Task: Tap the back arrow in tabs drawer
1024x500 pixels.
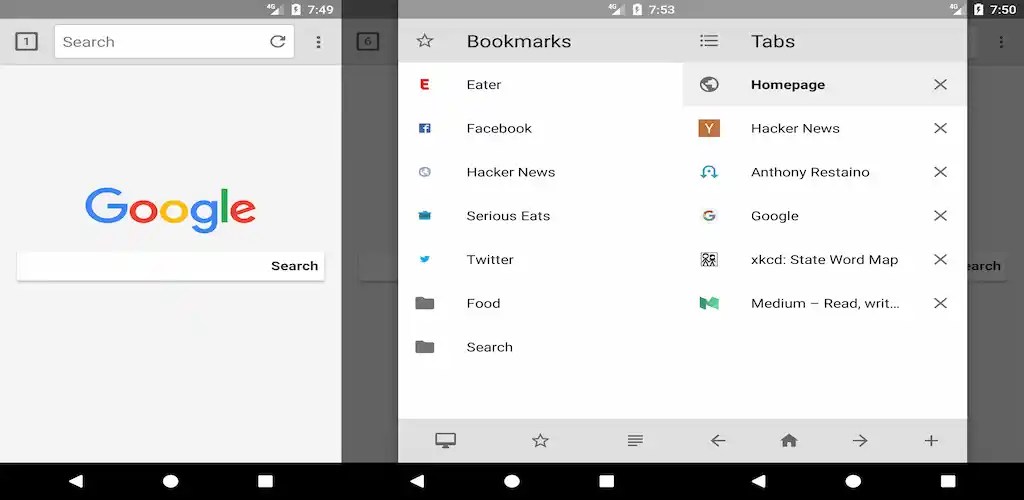Action: [x=718, y=441]
